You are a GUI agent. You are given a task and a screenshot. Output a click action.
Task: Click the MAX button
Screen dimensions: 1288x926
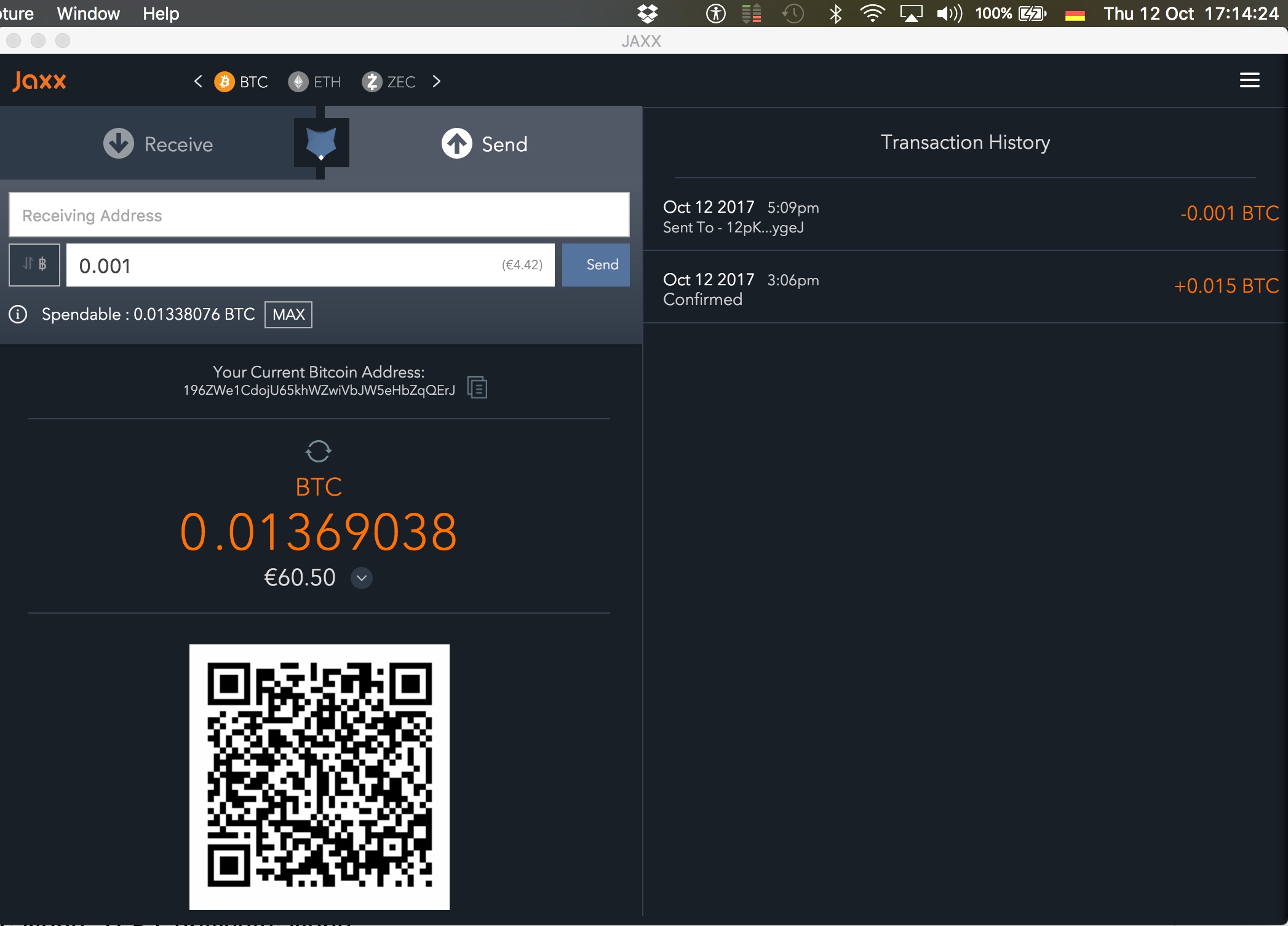[288, 315]
